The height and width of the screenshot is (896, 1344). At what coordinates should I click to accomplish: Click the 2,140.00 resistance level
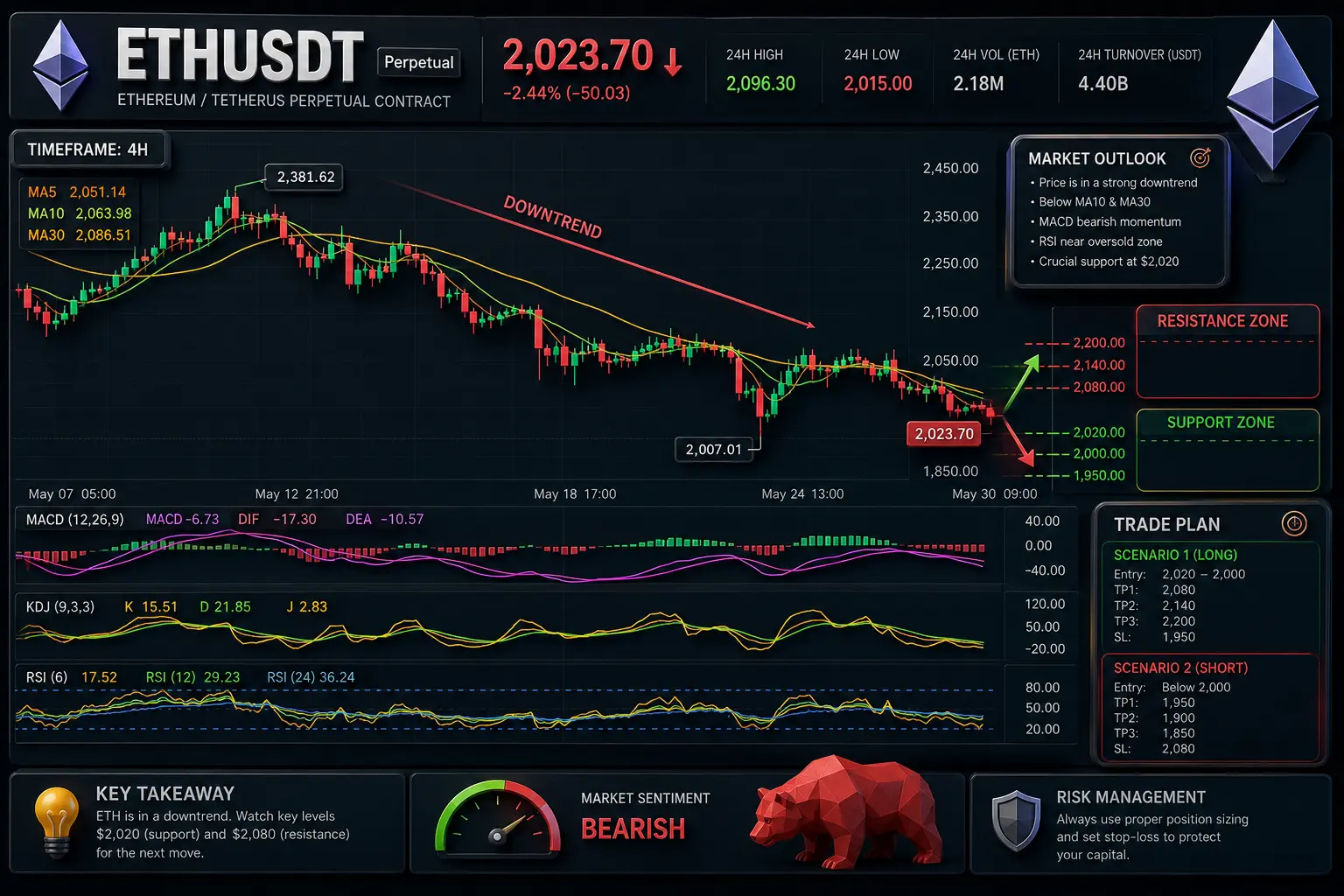1099,365
